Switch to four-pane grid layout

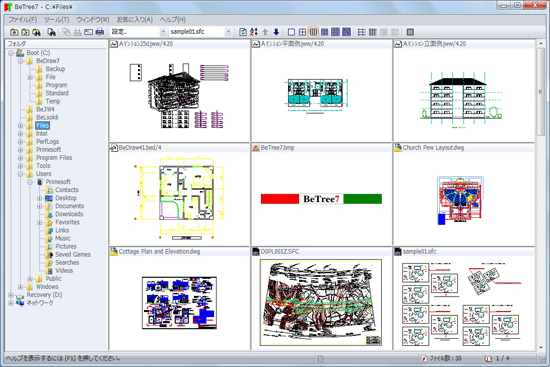[x=302, y=32]
